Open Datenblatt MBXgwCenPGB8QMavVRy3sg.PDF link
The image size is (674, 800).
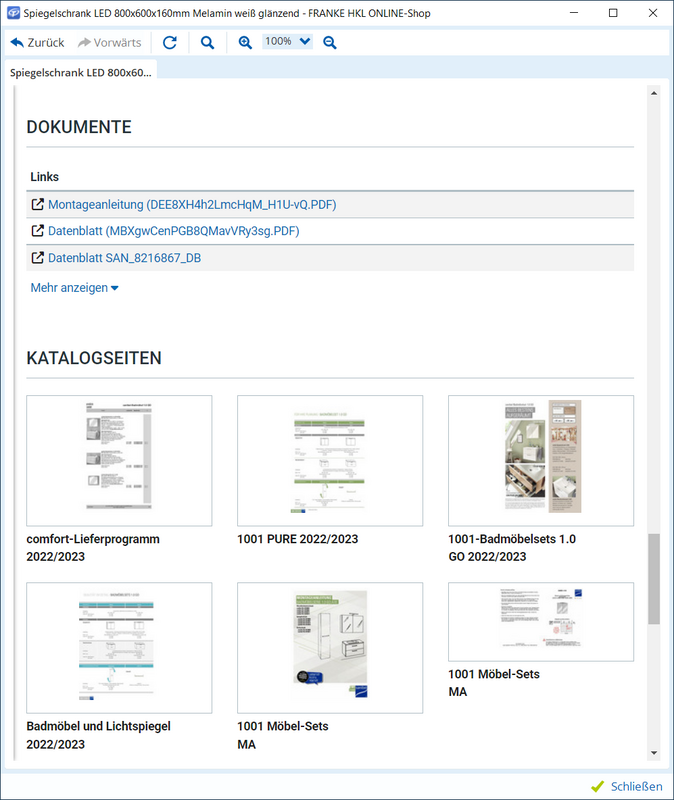tap(173, 231)
